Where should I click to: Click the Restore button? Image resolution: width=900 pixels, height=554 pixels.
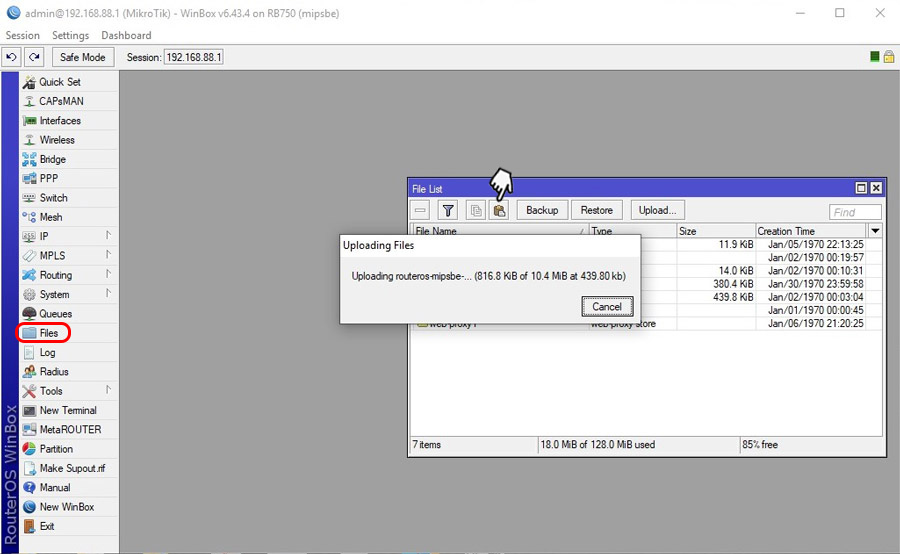click(596, 210)
